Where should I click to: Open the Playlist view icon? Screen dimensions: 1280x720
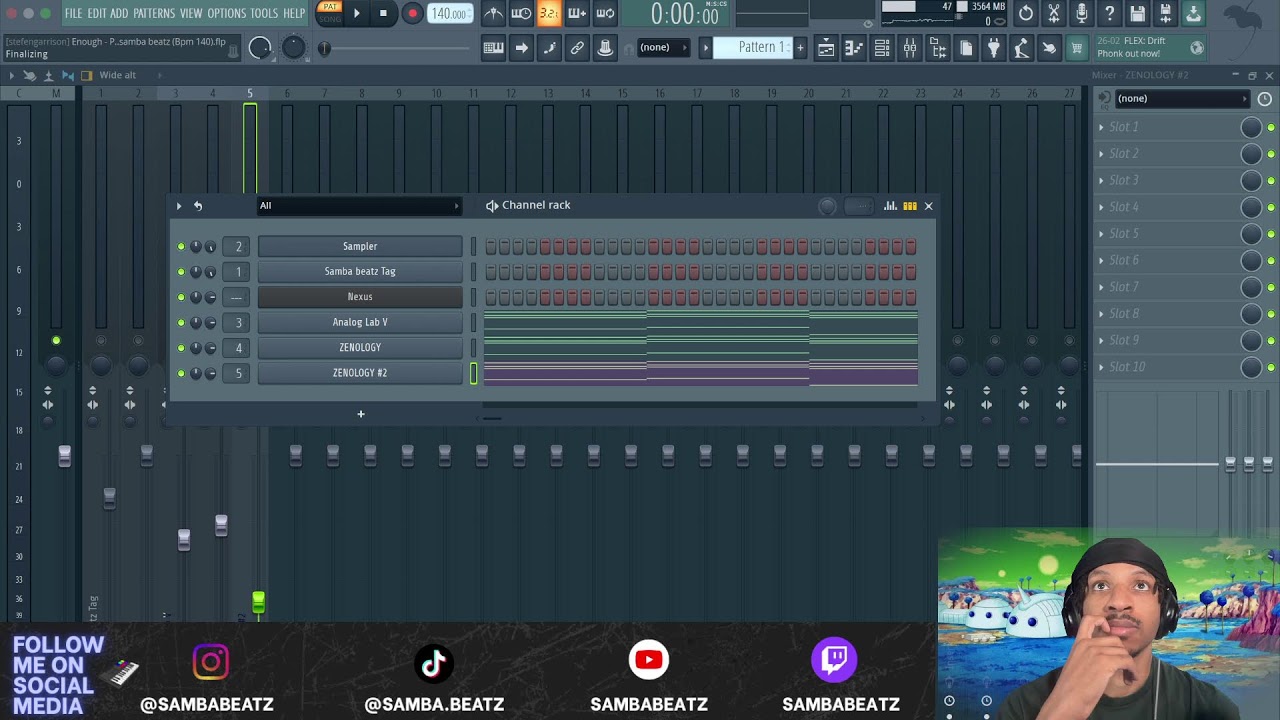point(826,47)
